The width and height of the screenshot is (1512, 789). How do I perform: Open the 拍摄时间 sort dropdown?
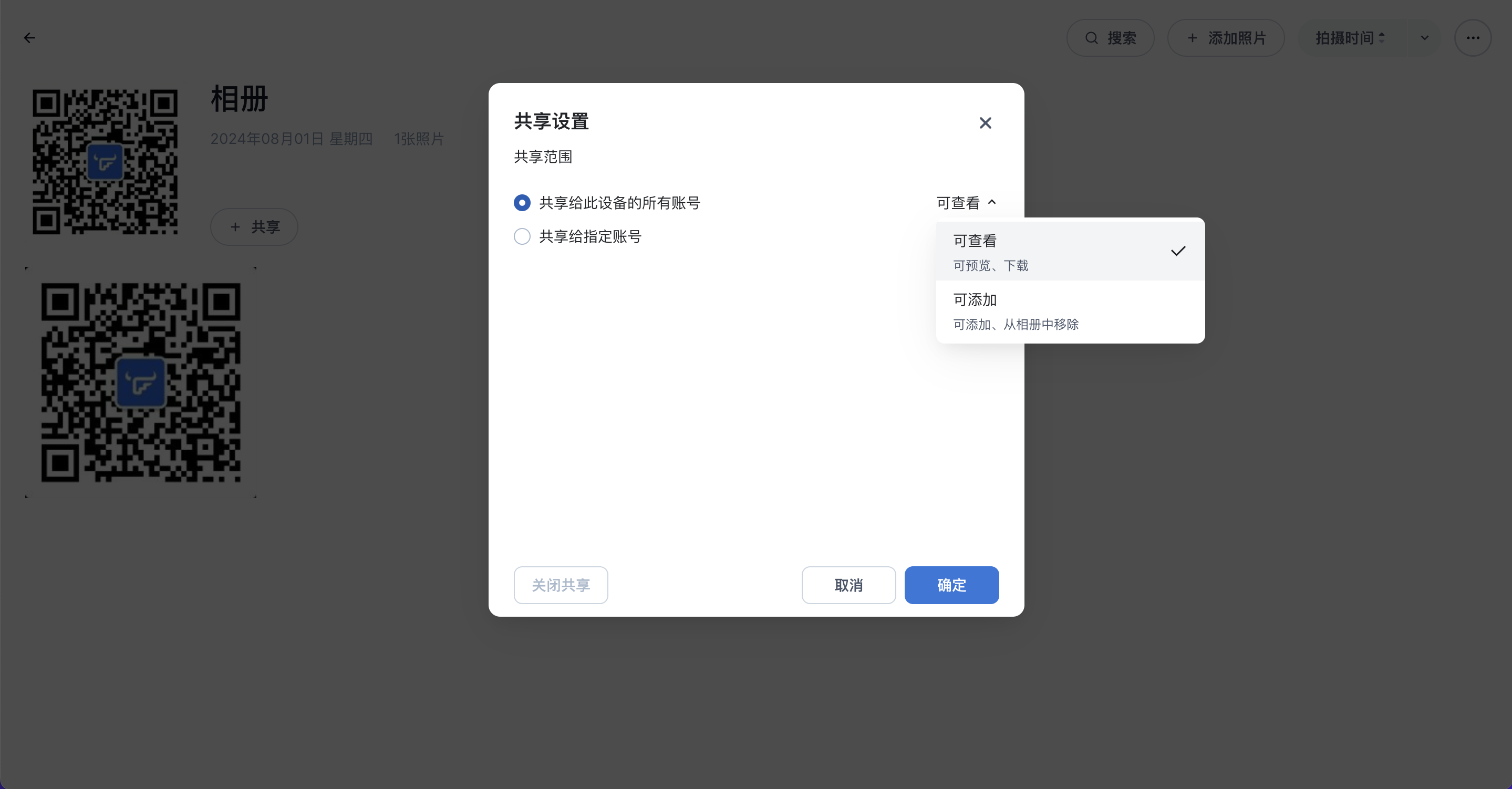click(x=1344, y=38)
